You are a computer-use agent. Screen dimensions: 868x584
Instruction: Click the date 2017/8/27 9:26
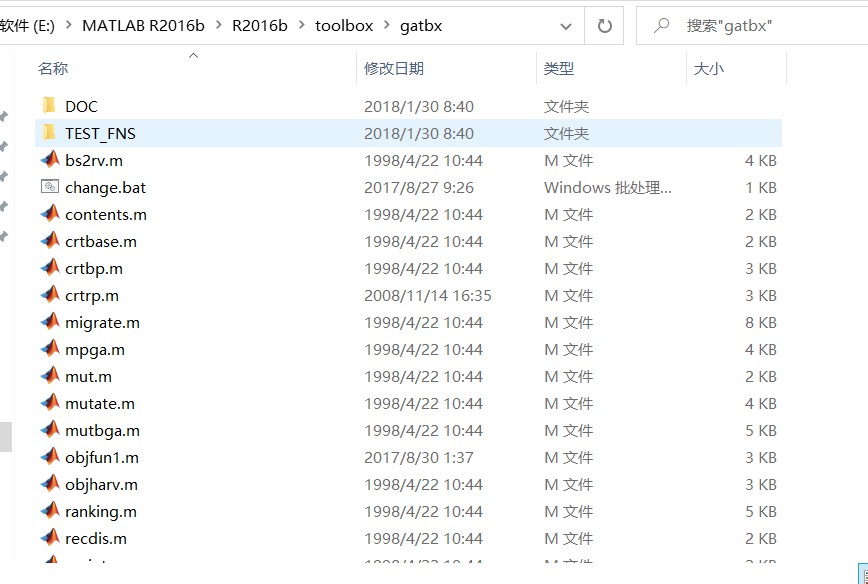point(418,188)
